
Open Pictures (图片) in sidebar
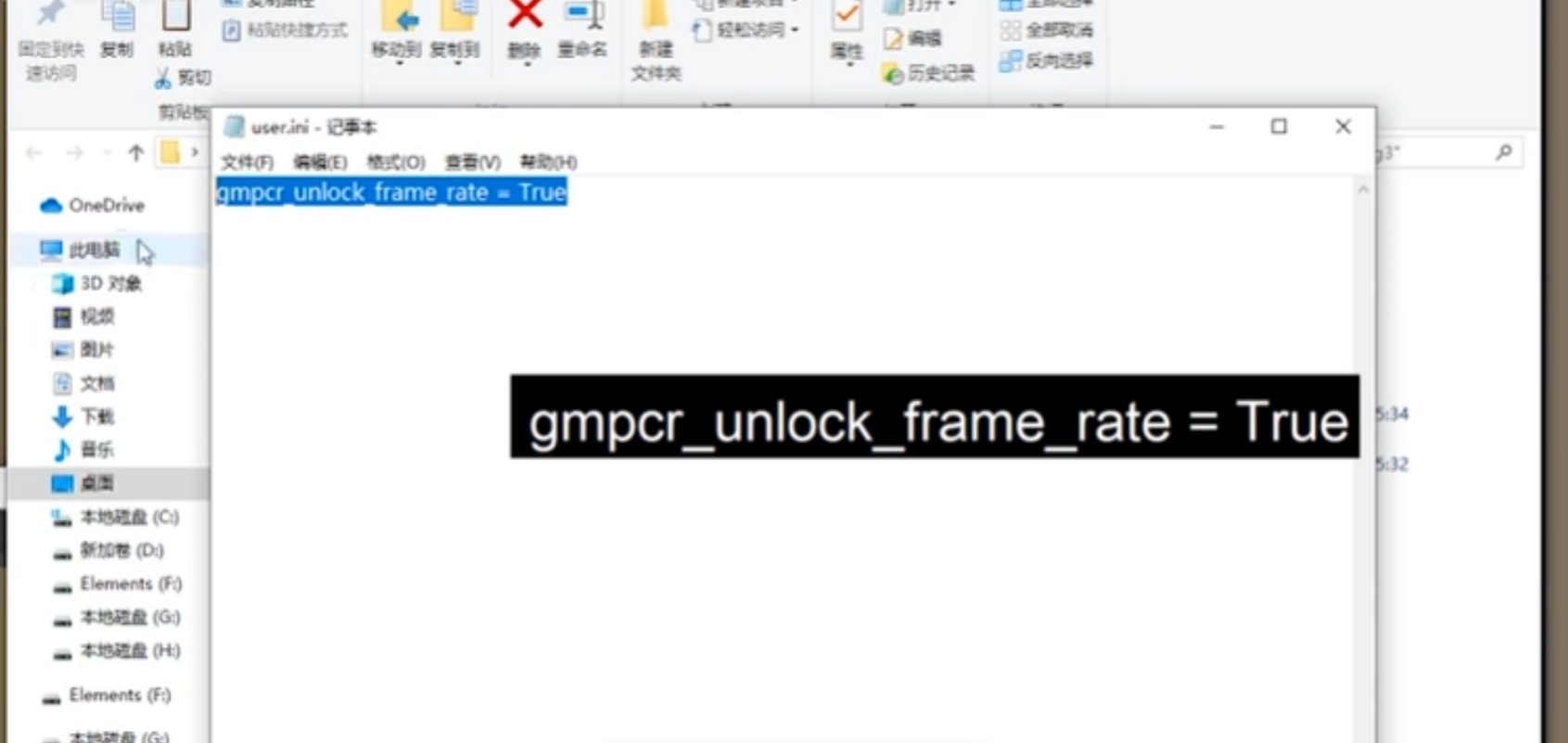(x=83, y=350)
